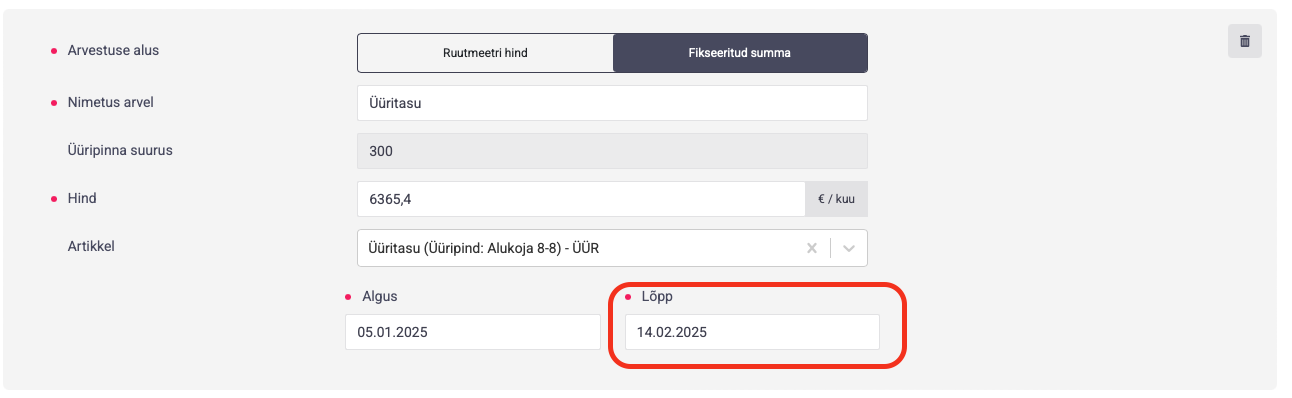This screenshot has height=398, width=1292.
Task: Delete this billing row with trash icon
Action: point(1244,41)
